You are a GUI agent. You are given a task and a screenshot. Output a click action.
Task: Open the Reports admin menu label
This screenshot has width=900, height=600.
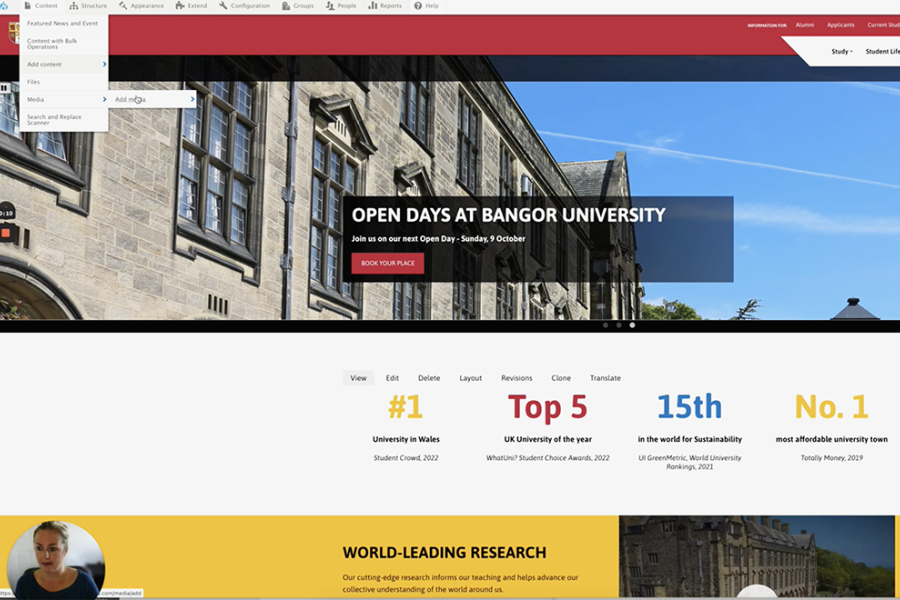click(x=391, y=6)
